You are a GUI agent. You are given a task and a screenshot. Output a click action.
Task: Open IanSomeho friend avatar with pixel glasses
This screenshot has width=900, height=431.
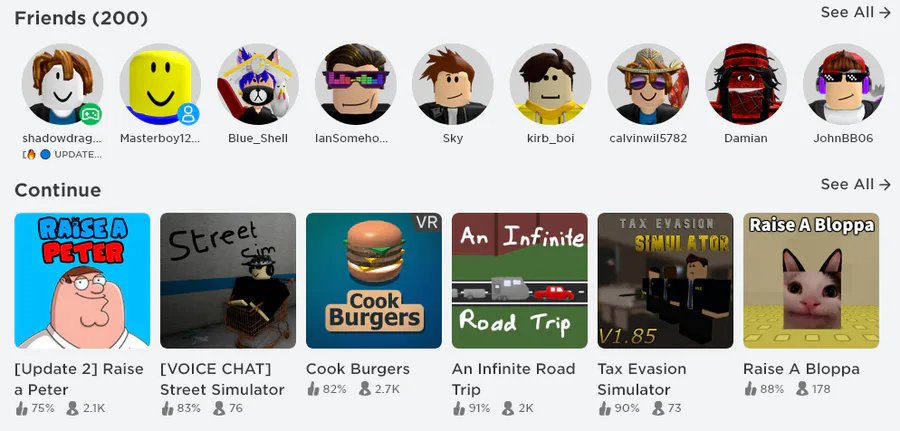point(355,84)
